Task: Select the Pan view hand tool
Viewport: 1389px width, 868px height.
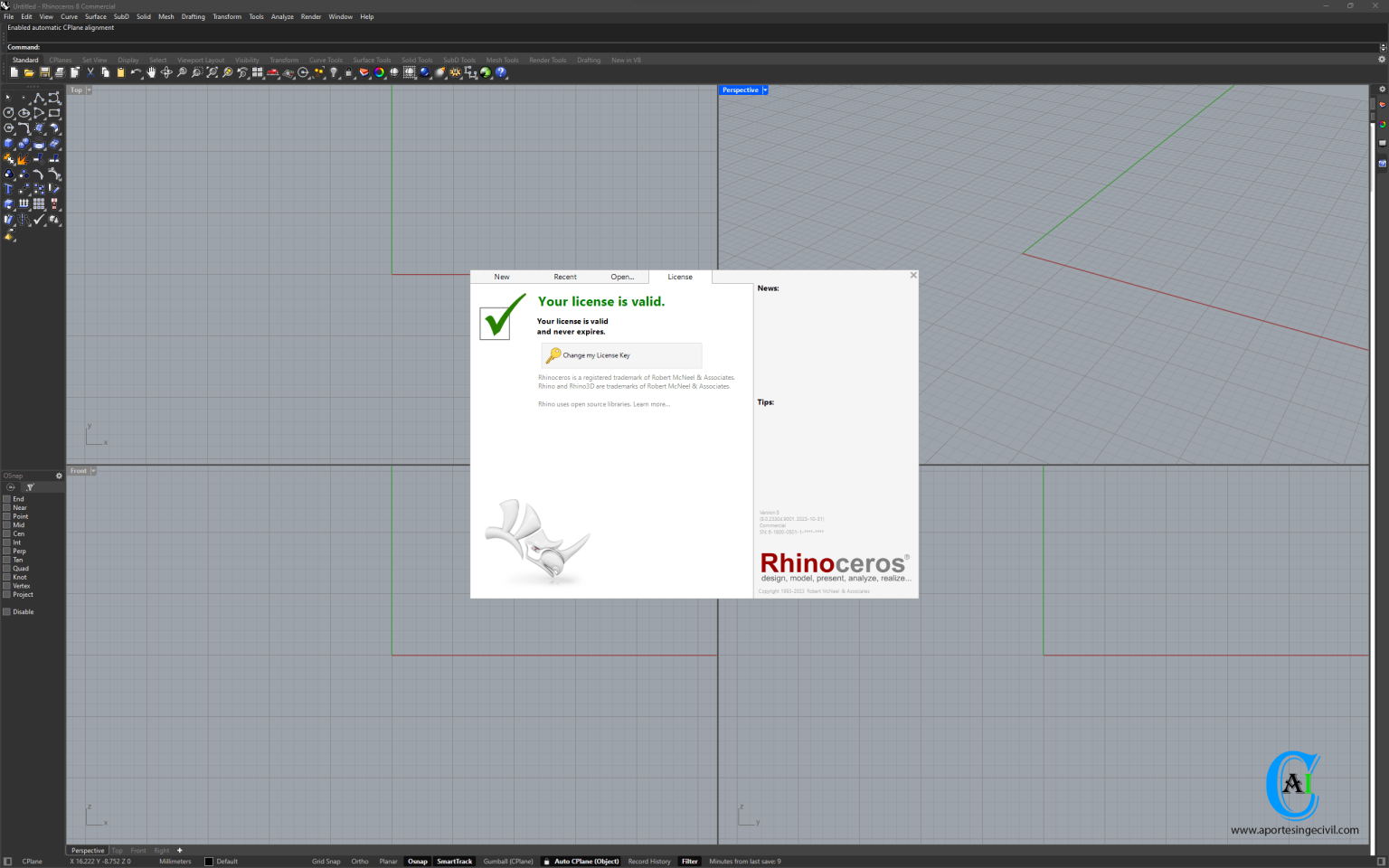Action: [151, 72]
